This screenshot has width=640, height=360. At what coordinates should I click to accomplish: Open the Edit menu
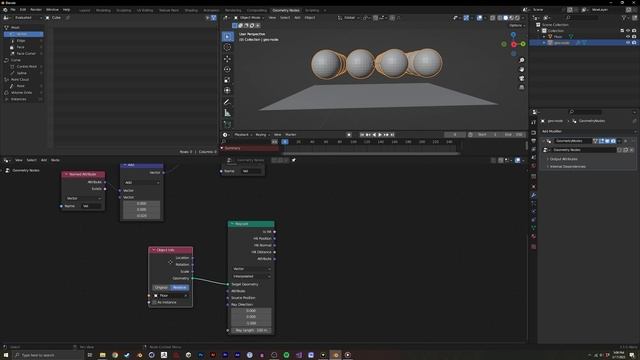tap(23, 10)
